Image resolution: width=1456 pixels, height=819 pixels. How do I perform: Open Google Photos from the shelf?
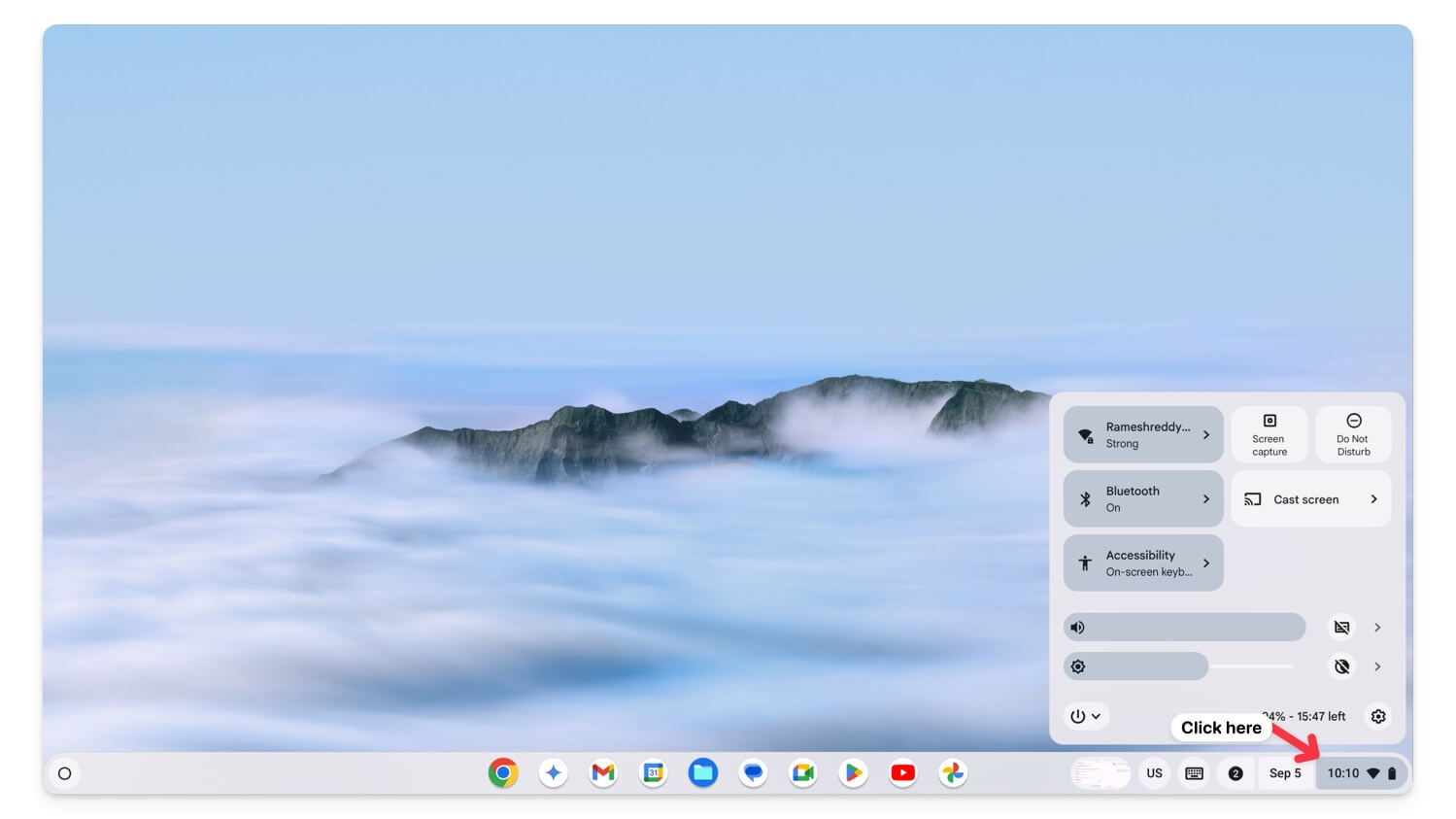954,773
